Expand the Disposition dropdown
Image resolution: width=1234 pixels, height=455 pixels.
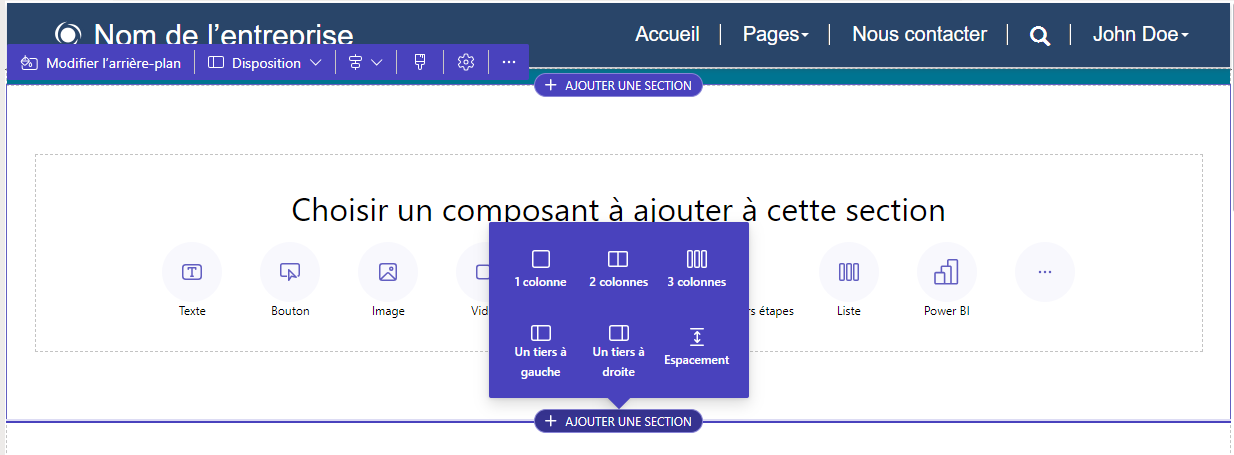[x=265, y=63]
